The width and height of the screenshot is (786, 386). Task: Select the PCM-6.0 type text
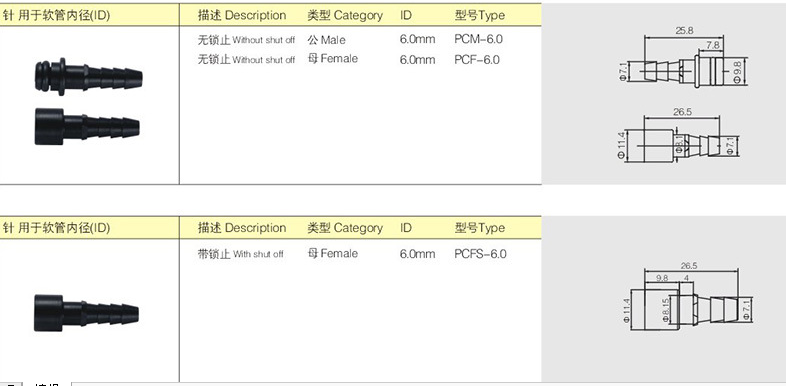[x=478, y=39]
